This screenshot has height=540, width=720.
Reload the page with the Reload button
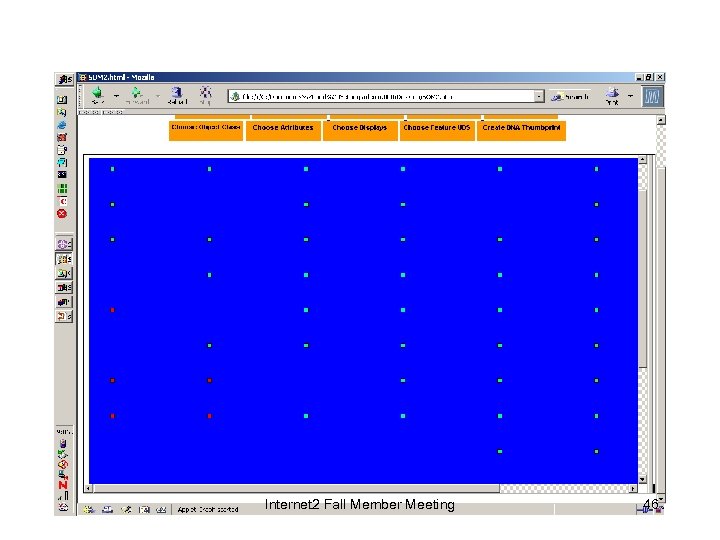[177, 96]
